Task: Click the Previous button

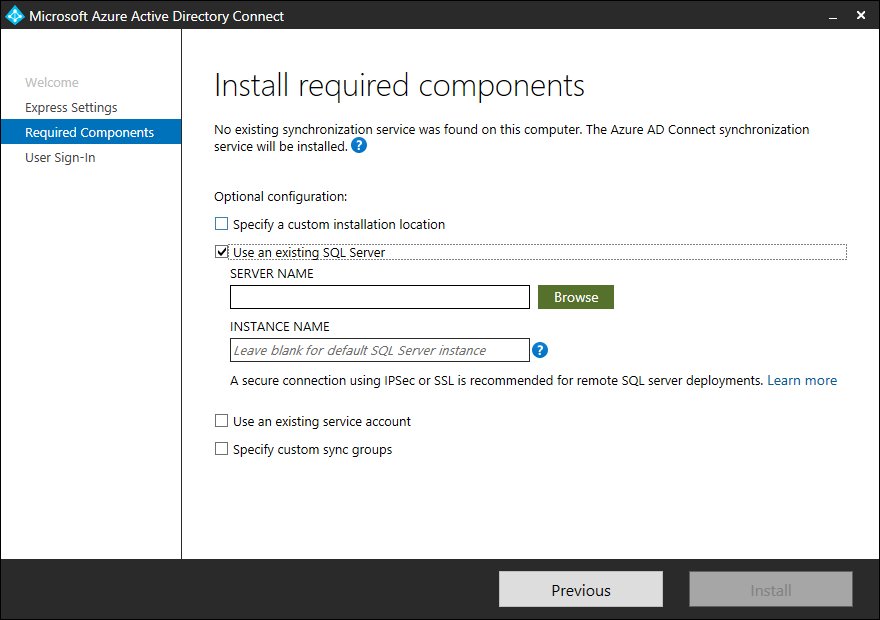Action: point(580,590)
